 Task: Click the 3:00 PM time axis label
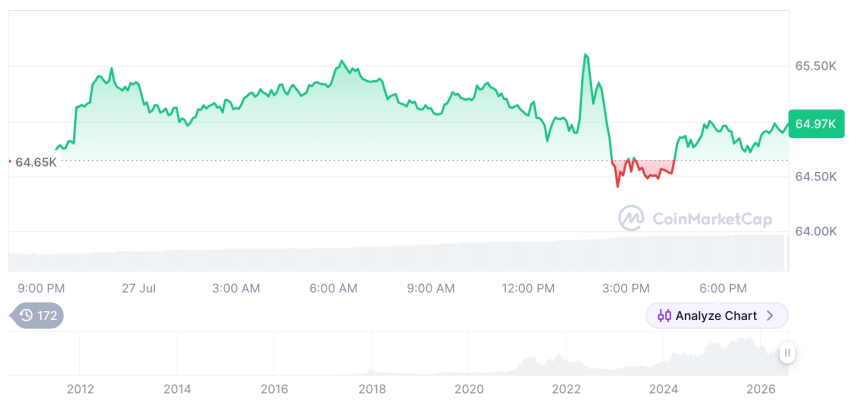[626, 288]
